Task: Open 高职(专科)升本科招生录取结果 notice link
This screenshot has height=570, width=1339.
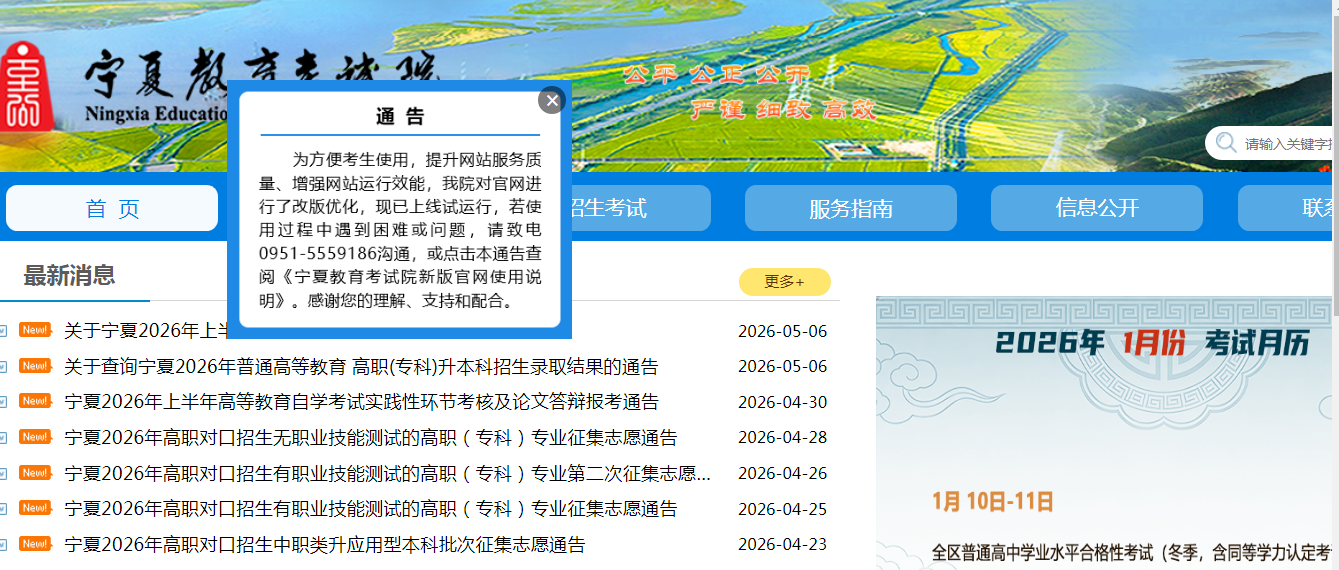Action: 361,367
